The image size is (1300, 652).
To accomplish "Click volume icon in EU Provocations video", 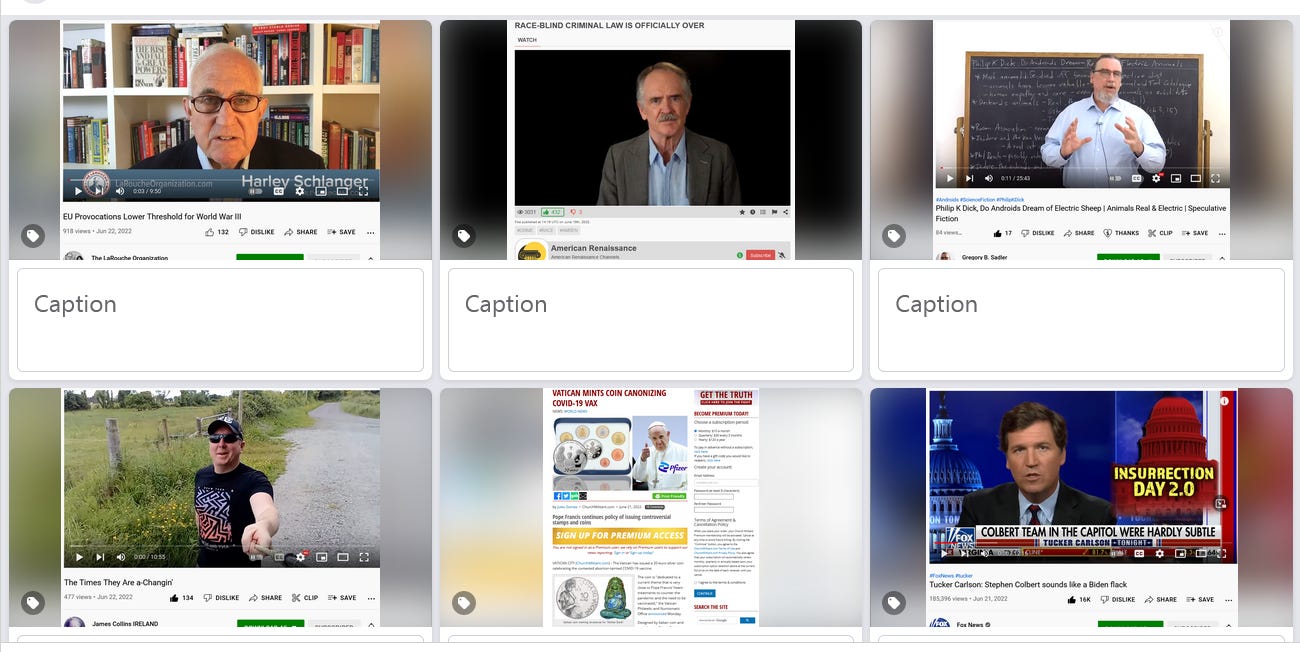I will (x=120, y=191).
